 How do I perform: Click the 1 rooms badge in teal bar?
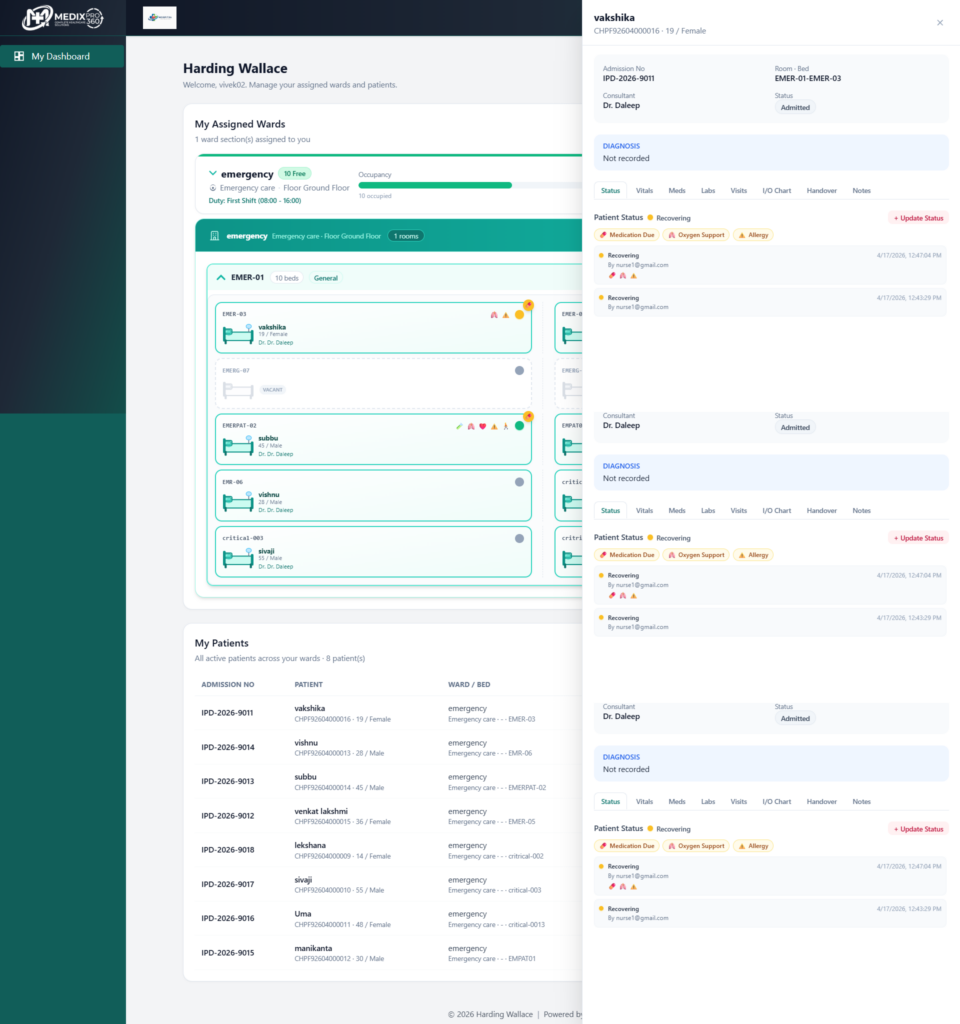[x=406, y=236]
